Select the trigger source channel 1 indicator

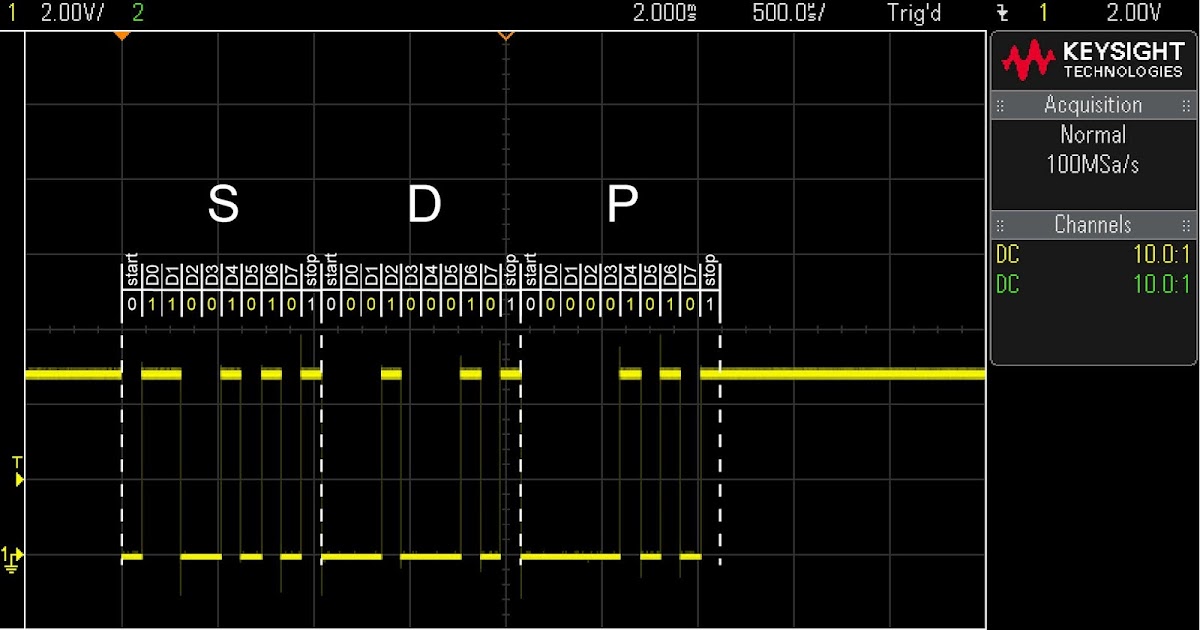tap(1041, 14)
